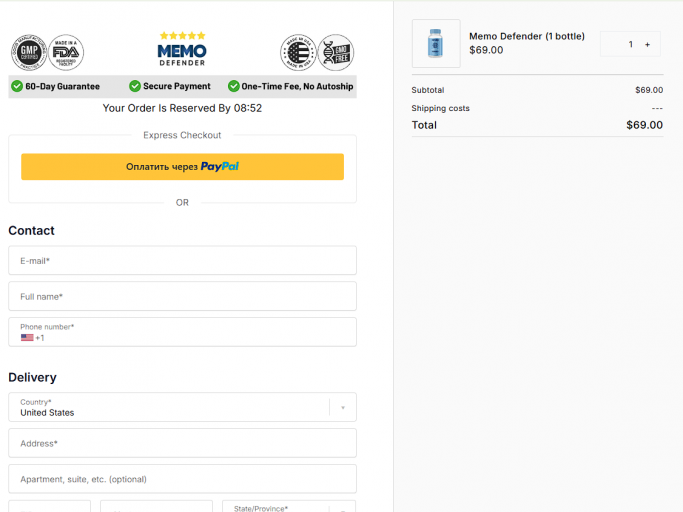The width and height of the screenshot is (683, 512).
Task: Click the 60-Day Guarantee text
Action: (62, 86)
